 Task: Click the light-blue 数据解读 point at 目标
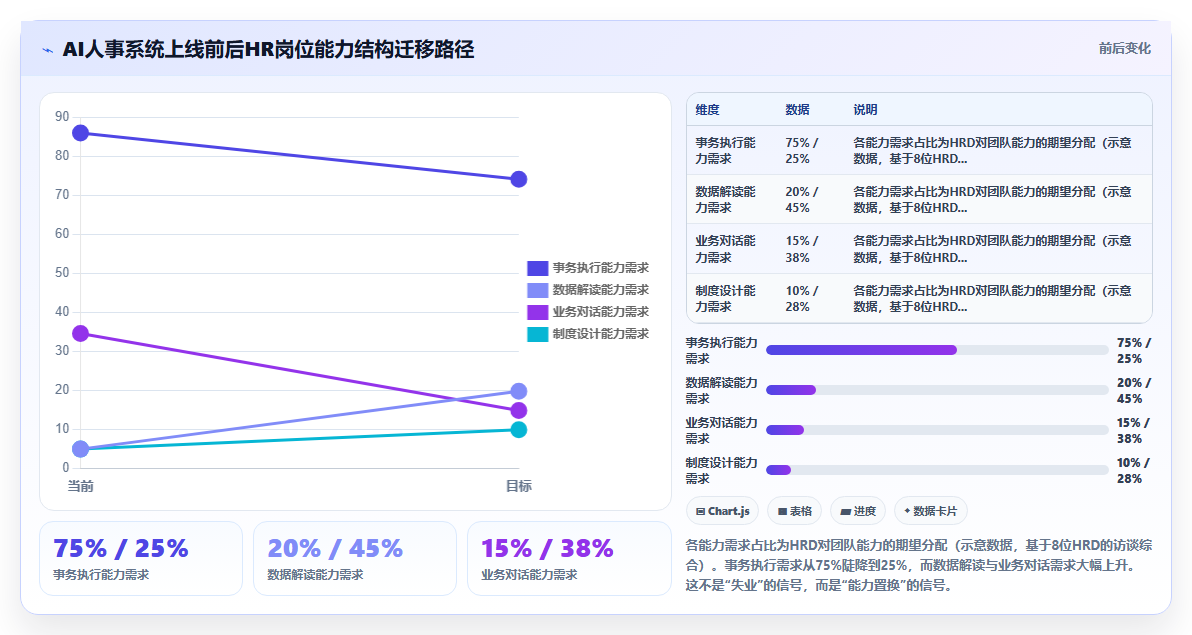[518, 391]
